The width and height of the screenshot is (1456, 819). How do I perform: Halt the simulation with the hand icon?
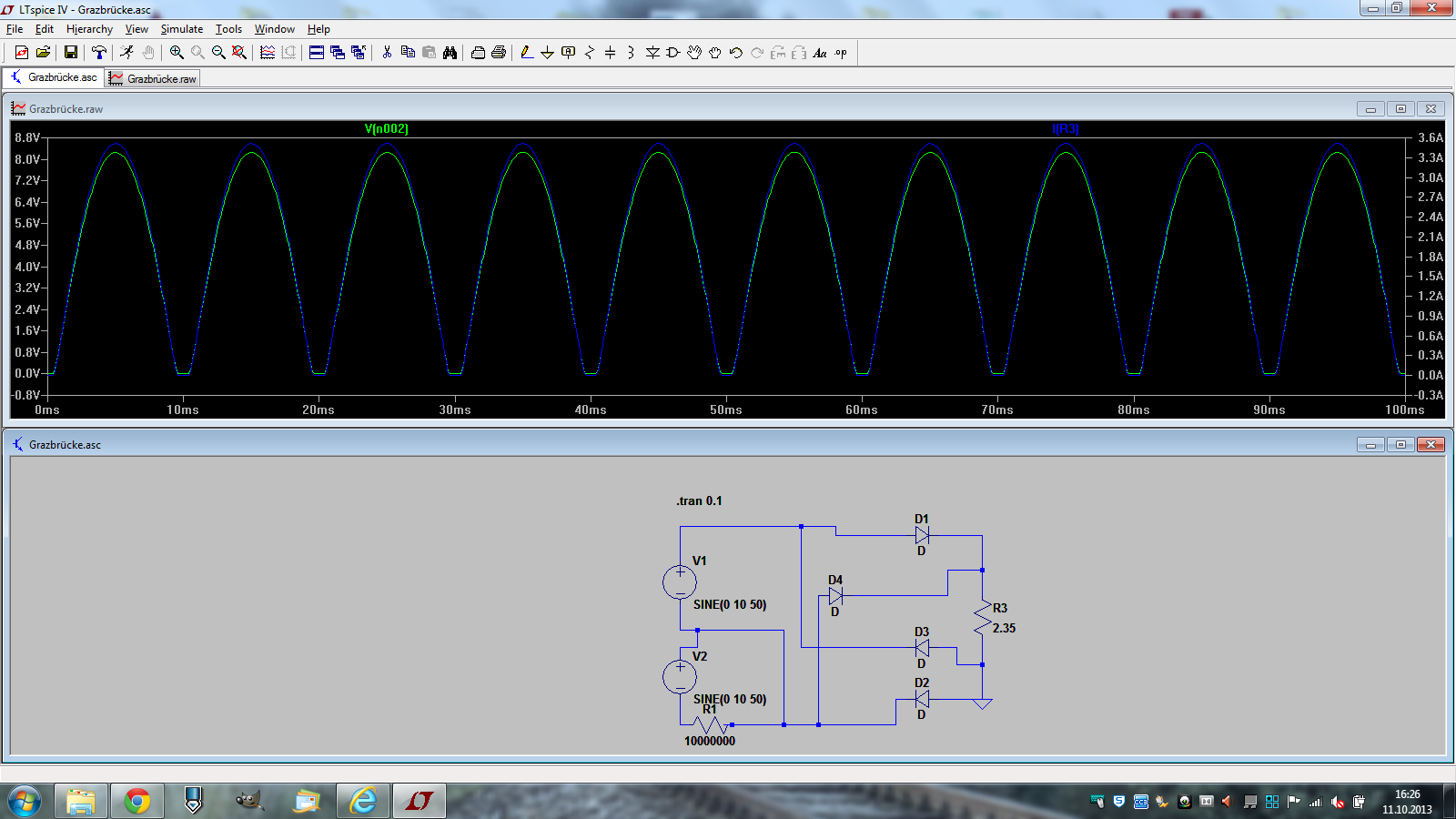(148, 53)
